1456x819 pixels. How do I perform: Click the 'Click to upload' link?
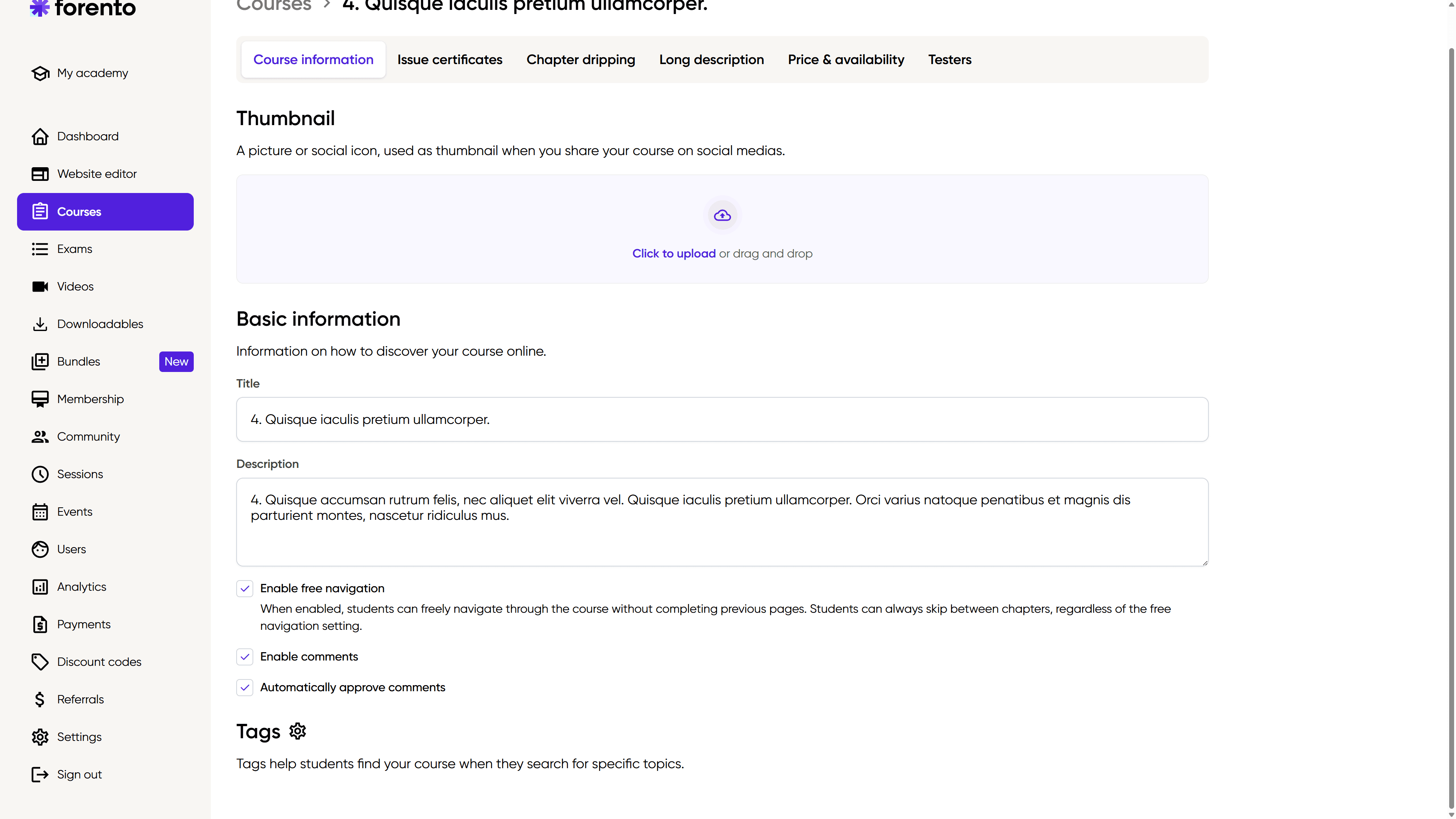pyautogui.click(x=674, y=254)
